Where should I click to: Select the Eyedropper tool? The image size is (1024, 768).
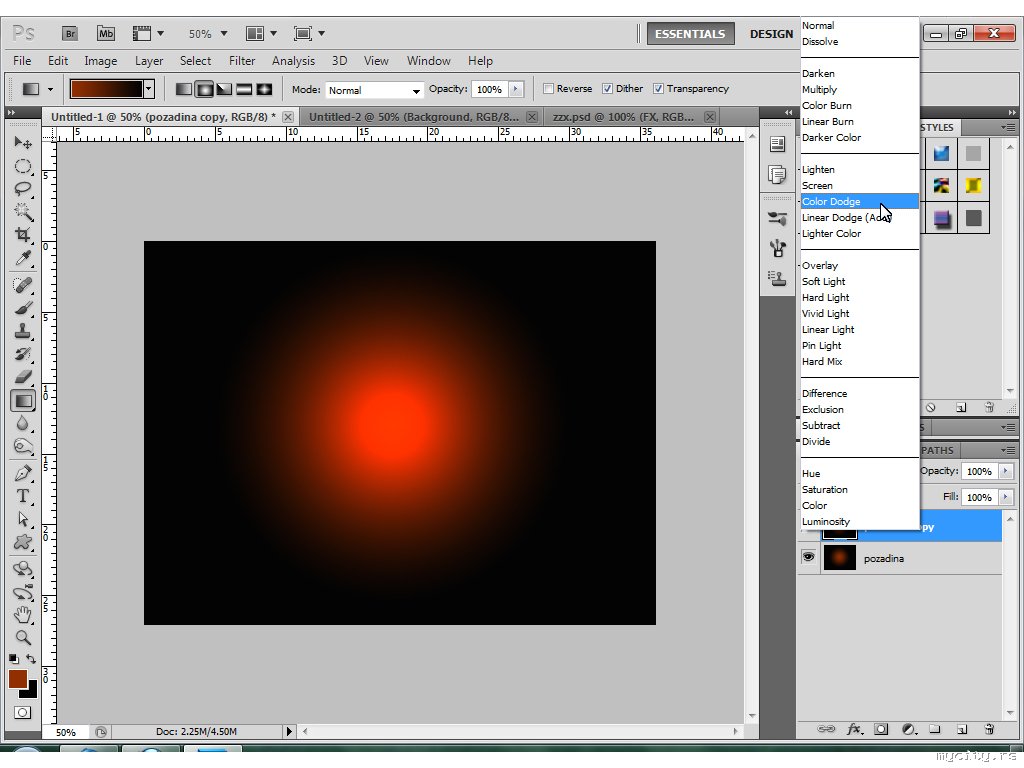click(22, 259)
